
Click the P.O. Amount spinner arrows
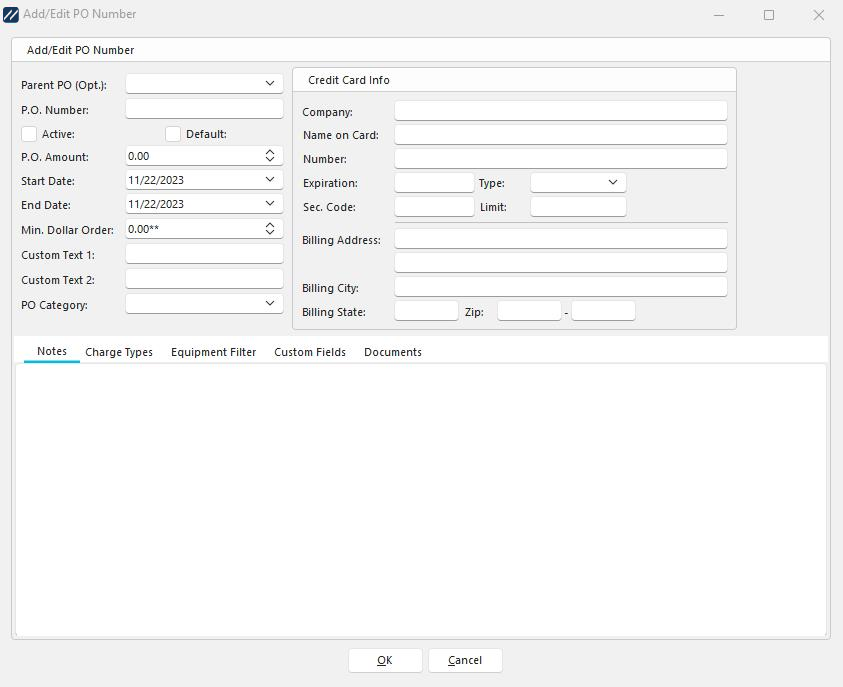point(270,156)
